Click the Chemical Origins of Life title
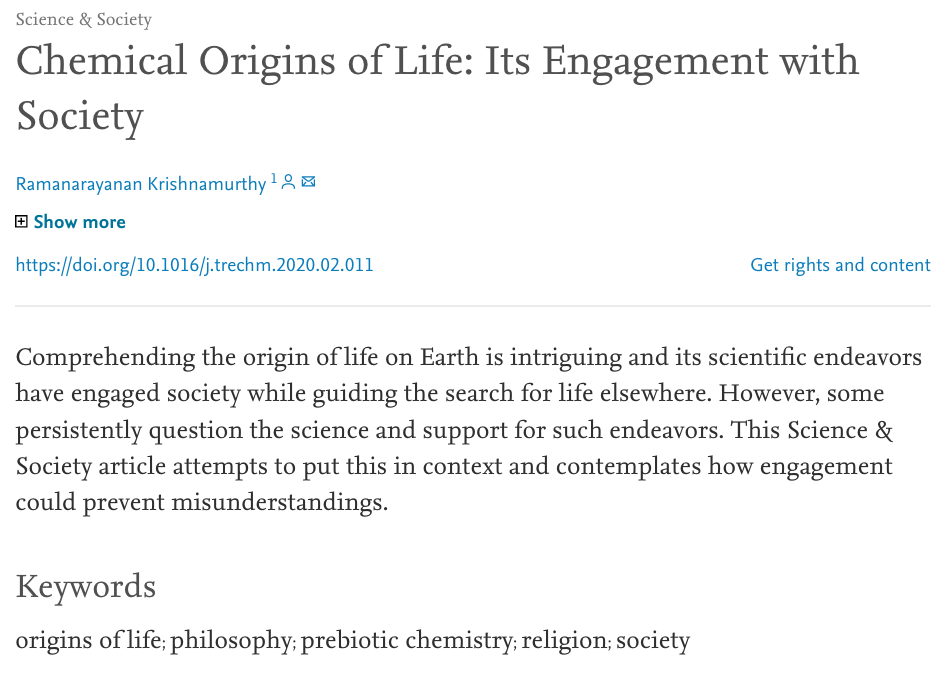Viewport: 943px width, 675px height. (437, 88)
